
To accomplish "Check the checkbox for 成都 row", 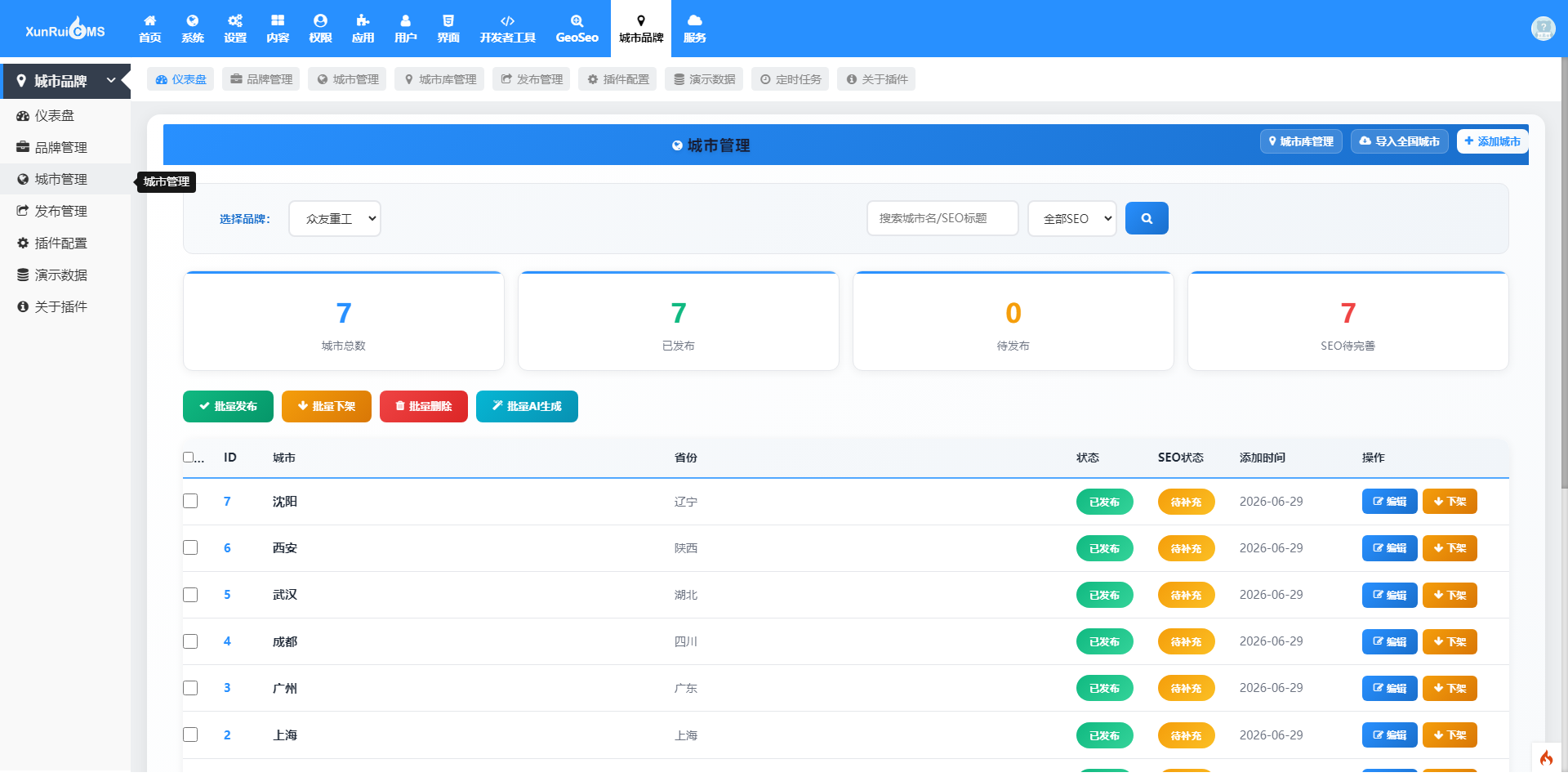I will [190, 641].
